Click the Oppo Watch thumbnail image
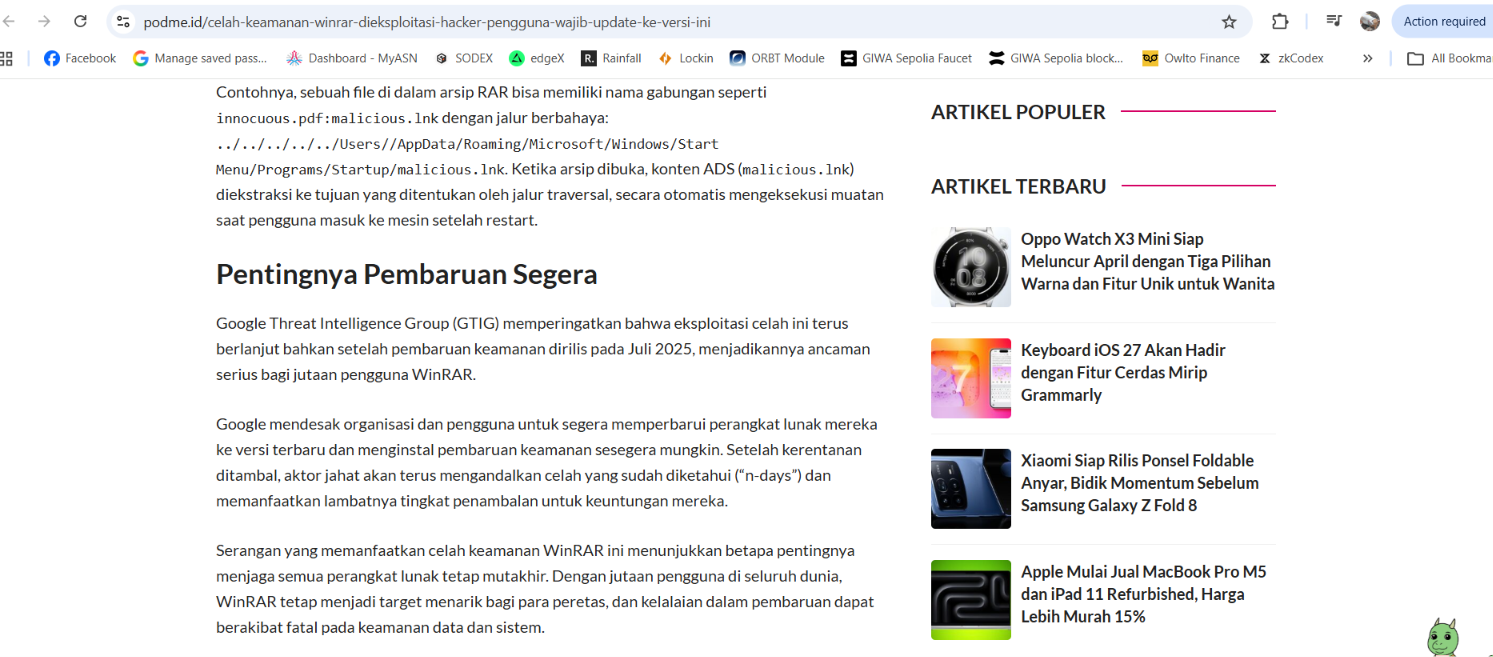The height and width of the screenshot is (657, 1493). 971,267
